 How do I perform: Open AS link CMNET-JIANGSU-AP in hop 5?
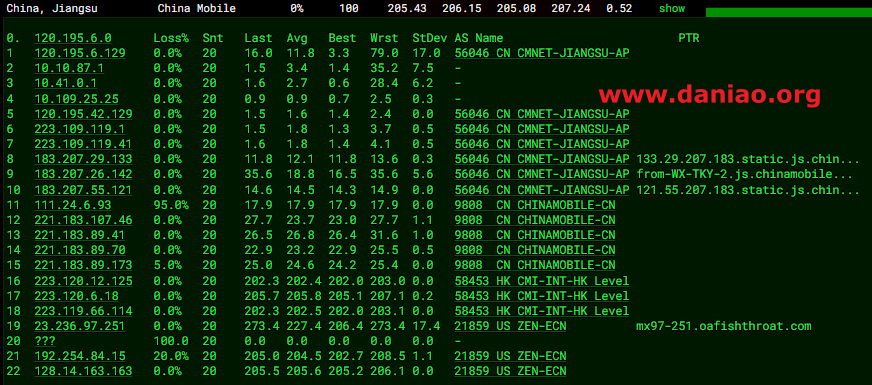[x=542, y=113]
